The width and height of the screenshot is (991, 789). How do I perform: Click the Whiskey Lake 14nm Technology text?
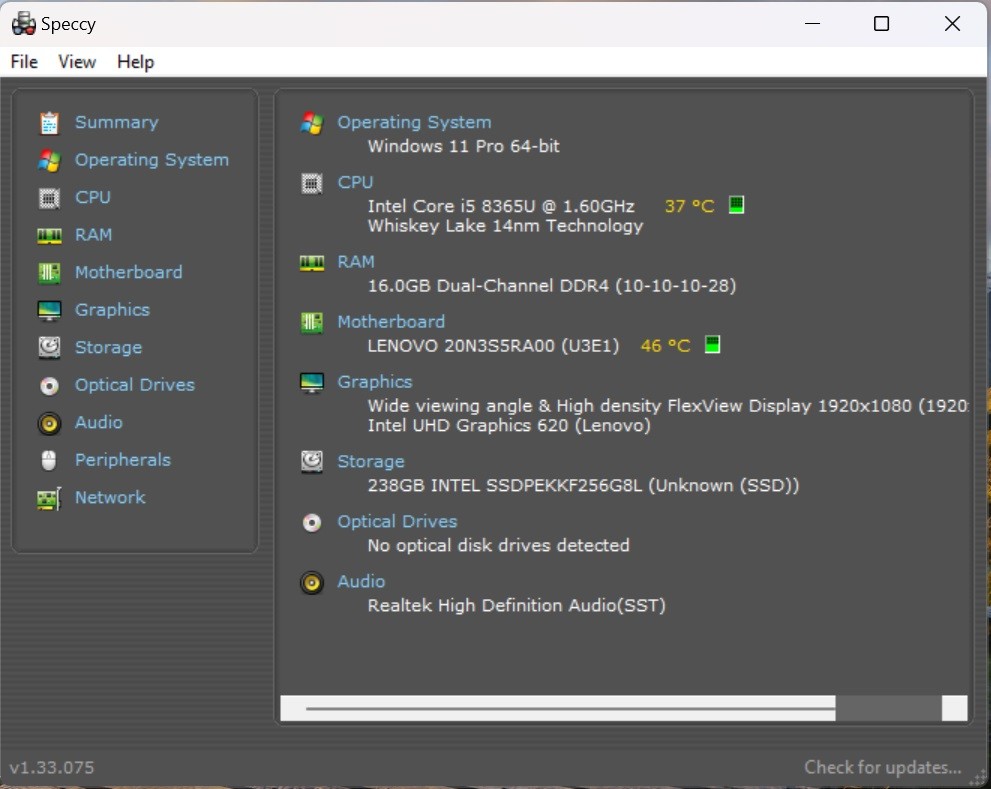pos(506,226)
